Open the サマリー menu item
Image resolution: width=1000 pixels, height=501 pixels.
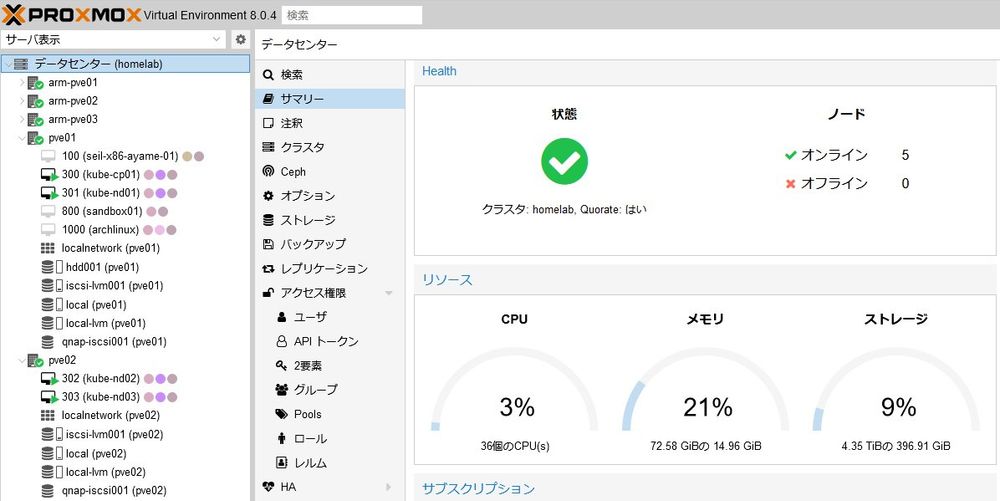330,99
